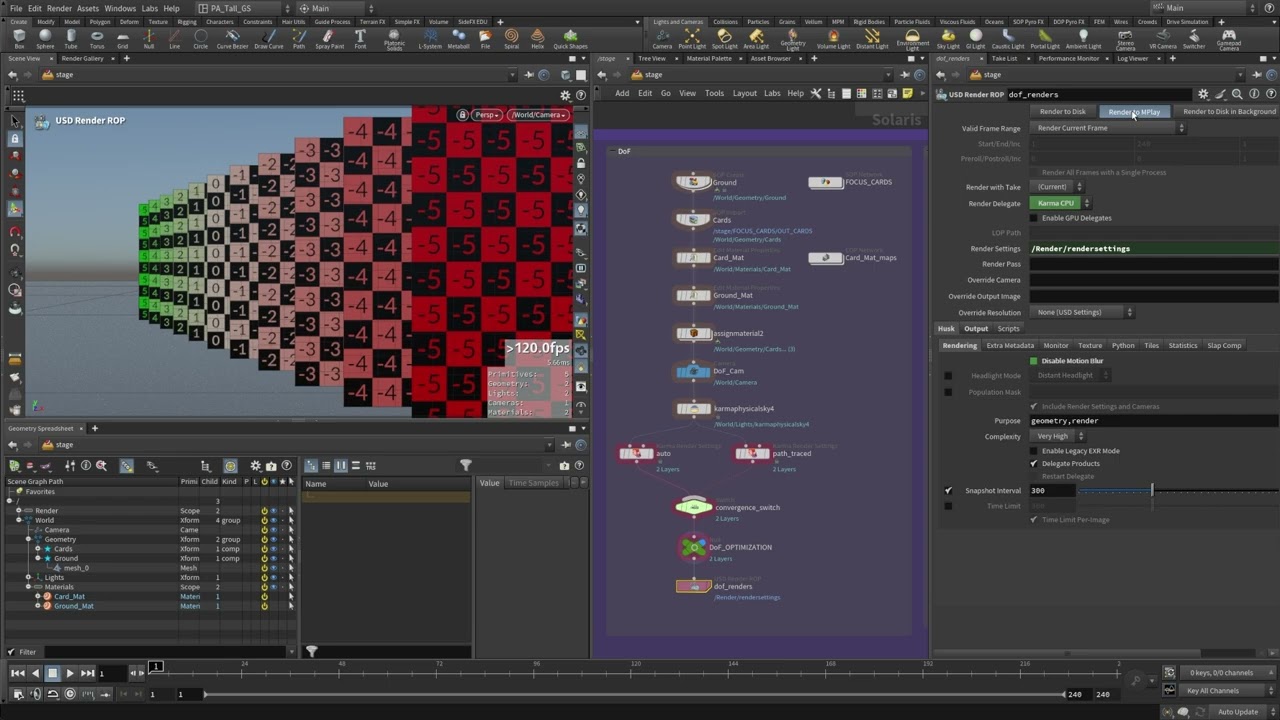Open the File menu
The width and height of the screenshot is (1280, 720).
pos(16,8)
